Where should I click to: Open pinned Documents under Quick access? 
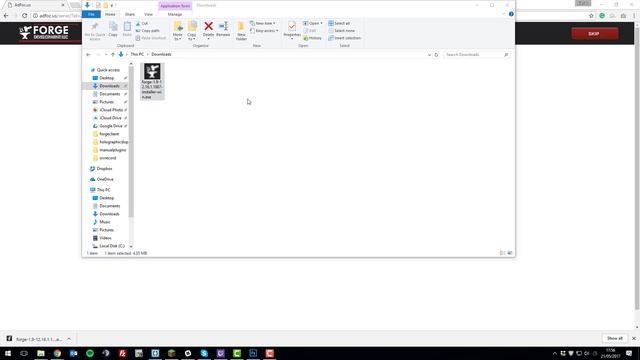click(109, 94)
